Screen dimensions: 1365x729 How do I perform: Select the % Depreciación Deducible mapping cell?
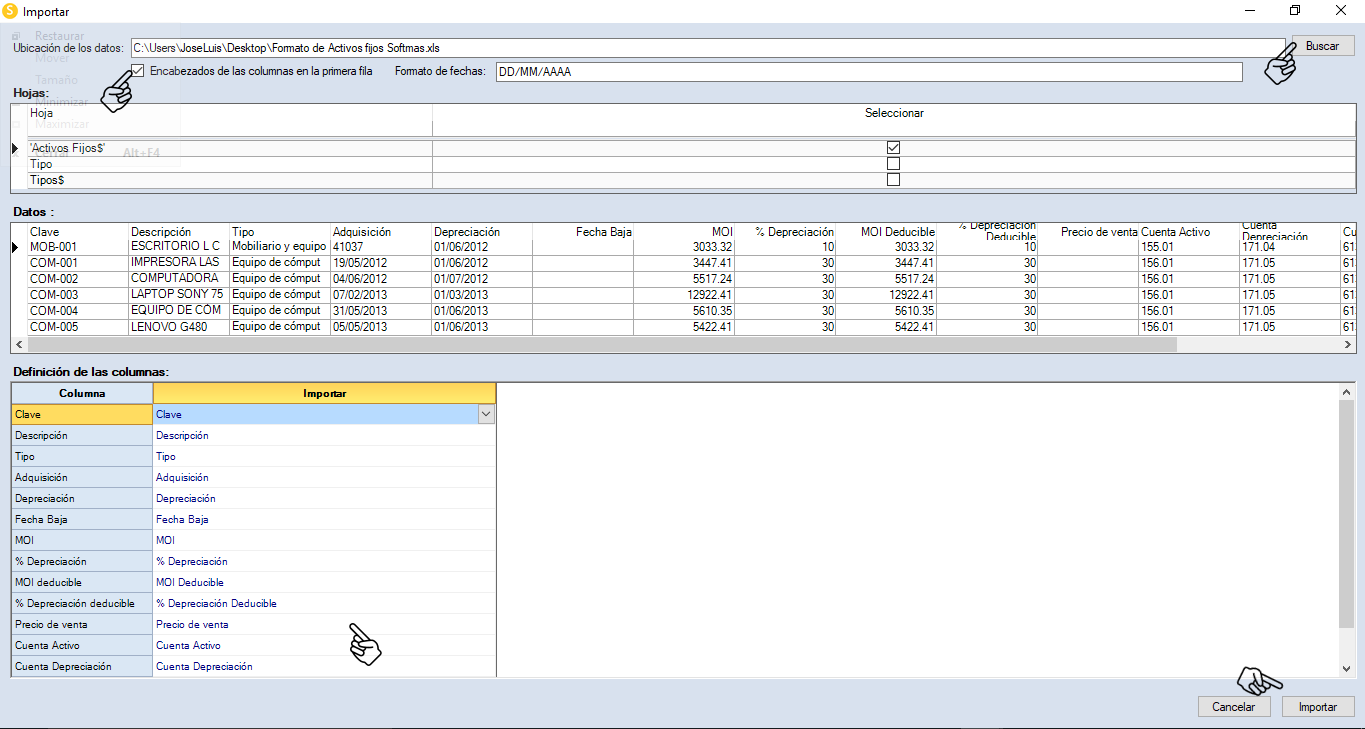coord(324,603)
